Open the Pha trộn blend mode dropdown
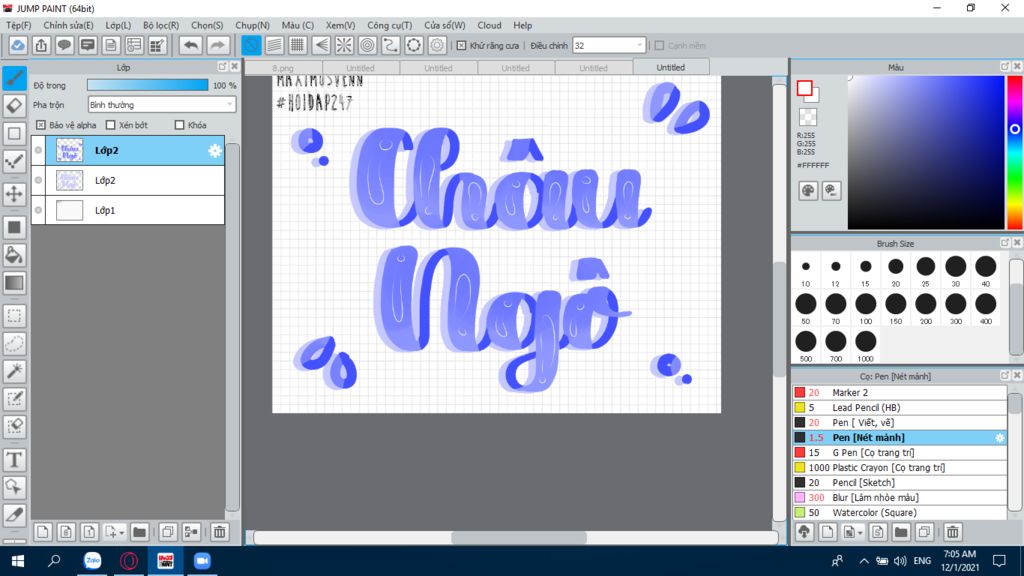The width and height of the screenshot is (1024, 576). tap(161, 104)
